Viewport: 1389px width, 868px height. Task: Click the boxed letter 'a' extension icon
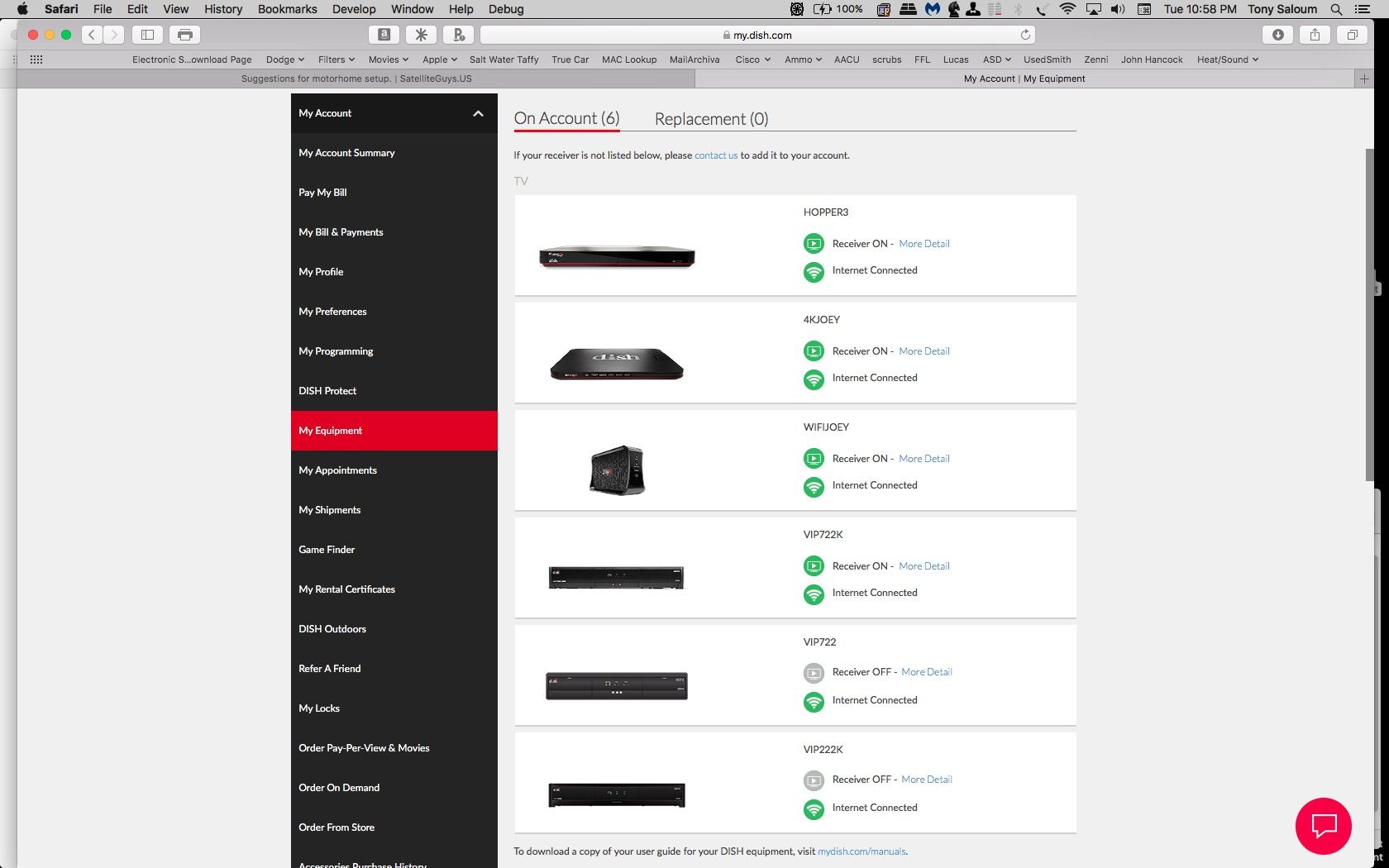(384, 35)
